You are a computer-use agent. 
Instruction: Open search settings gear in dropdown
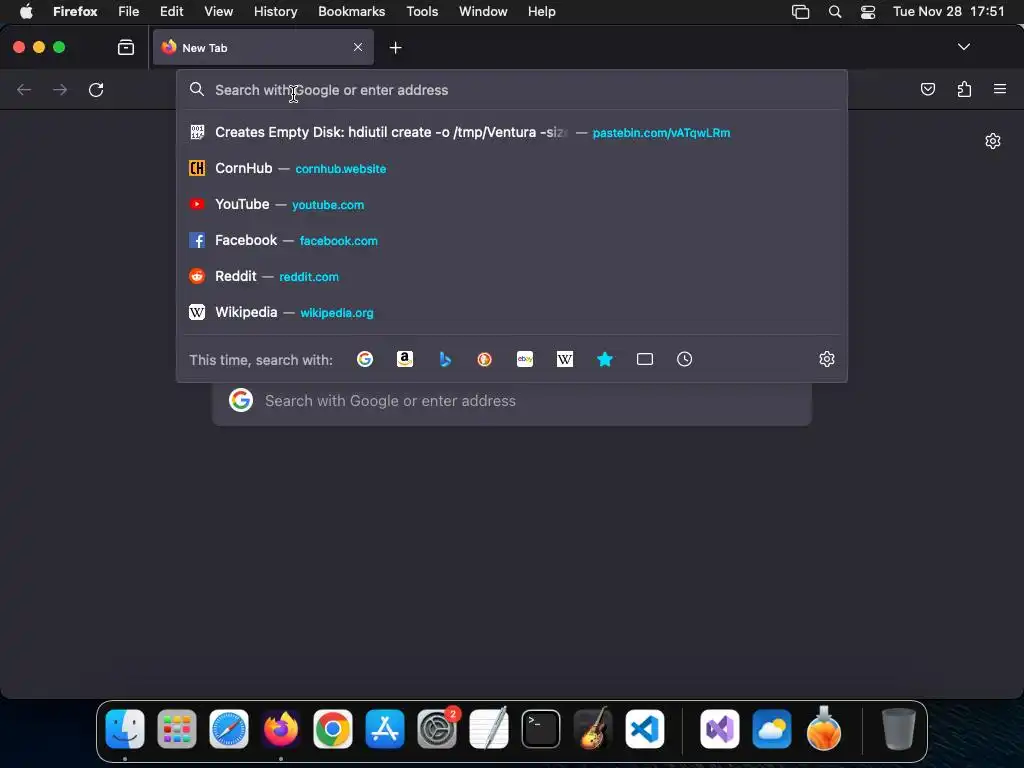[827, 359]
